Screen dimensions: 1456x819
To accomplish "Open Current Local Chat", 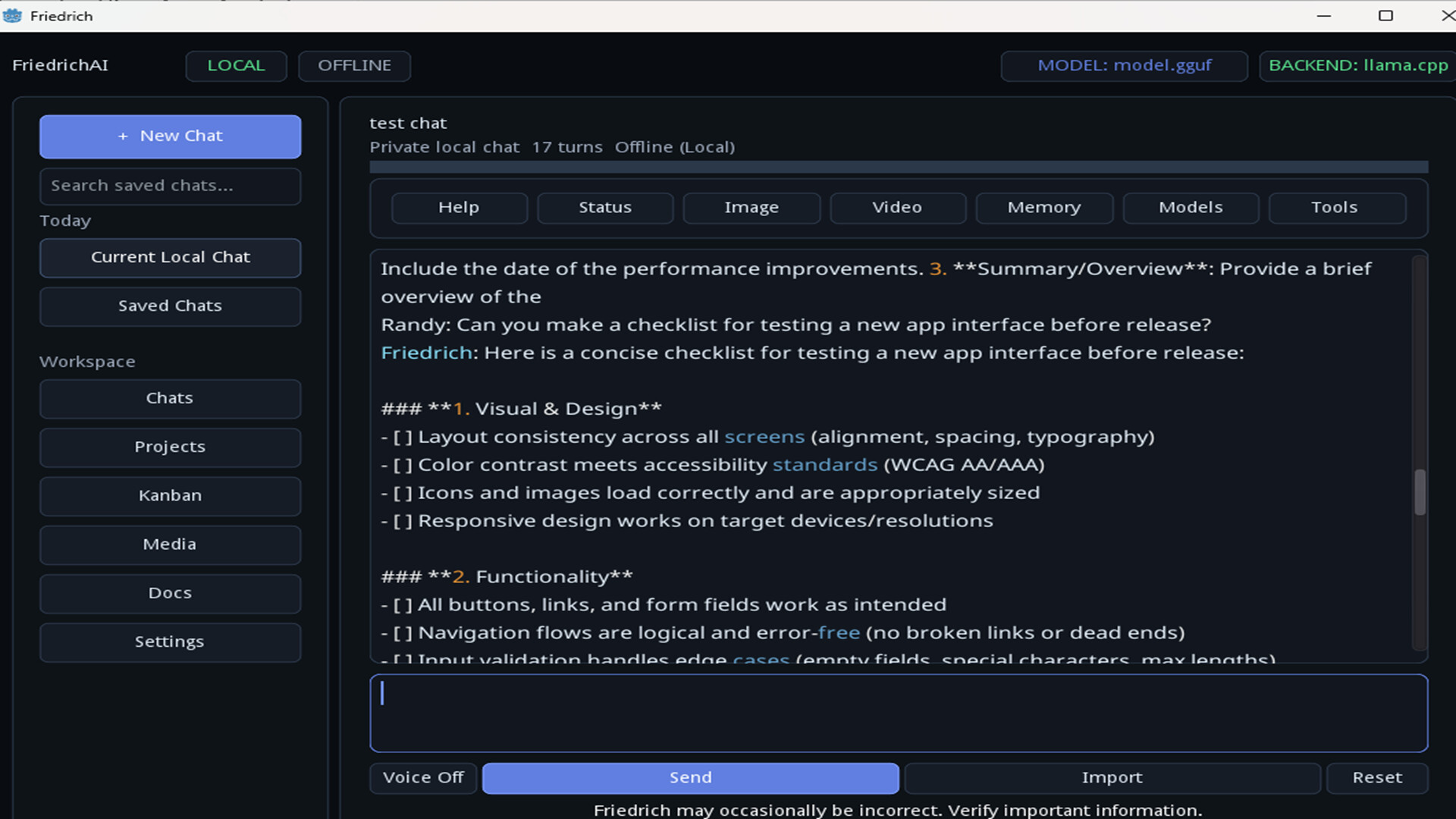I will (170, 258).
